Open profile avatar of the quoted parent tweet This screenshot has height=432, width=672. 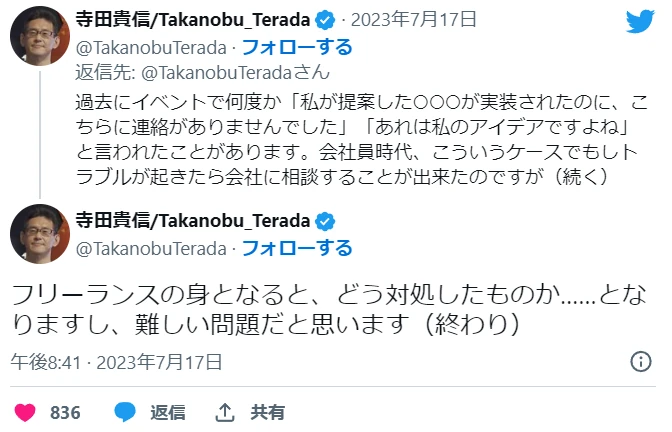pos(39,37)
